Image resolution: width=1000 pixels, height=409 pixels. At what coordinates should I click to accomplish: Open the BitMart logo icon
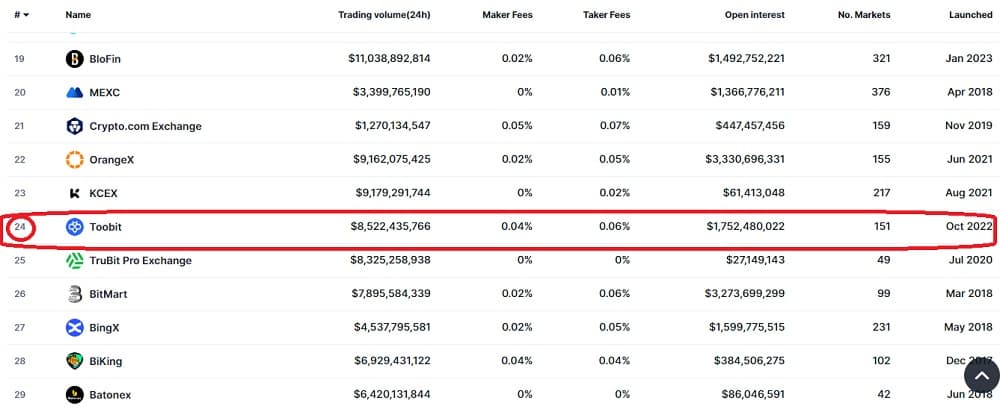coord(75,294)
